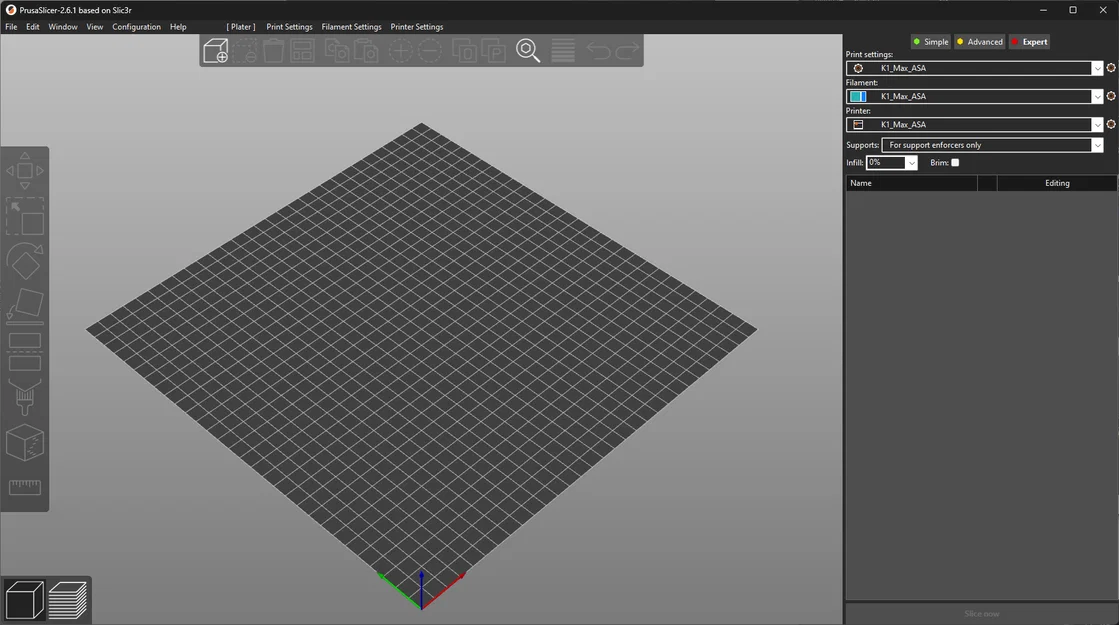Switch to the Filament Settings tab

click(351, 27)
